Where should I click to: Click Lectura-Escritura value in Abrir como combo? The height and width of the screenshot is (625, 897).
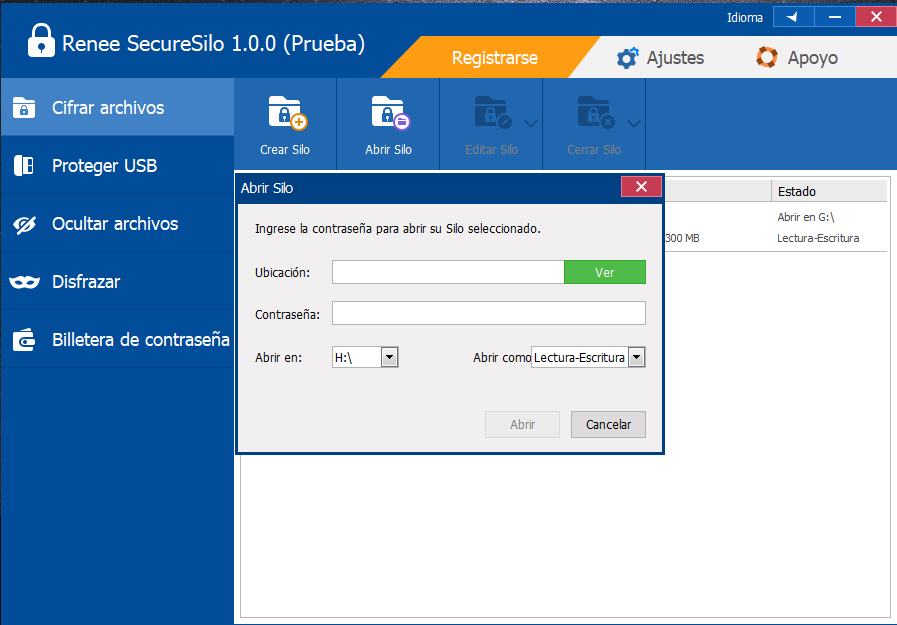coord(580,357)
